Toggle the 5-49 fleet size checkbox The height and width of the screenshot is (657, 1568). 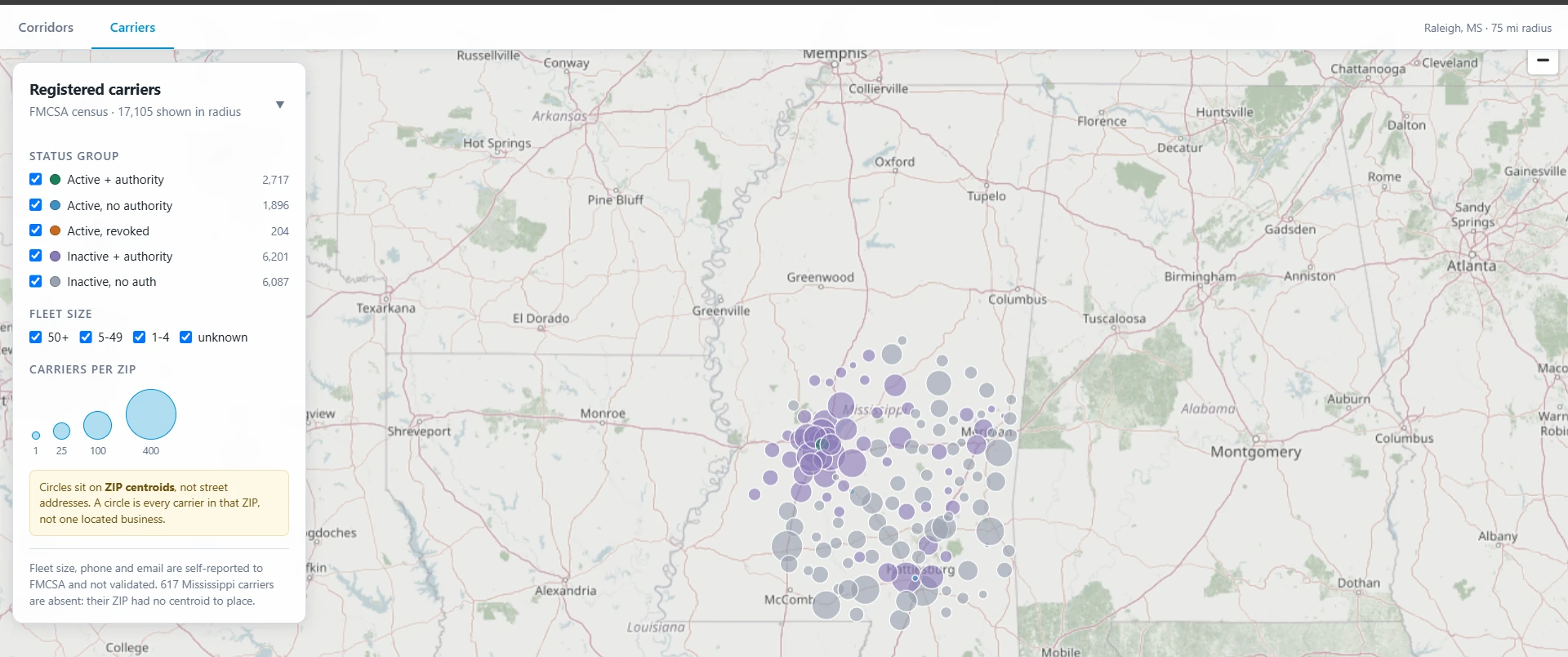tap(86, 337)
